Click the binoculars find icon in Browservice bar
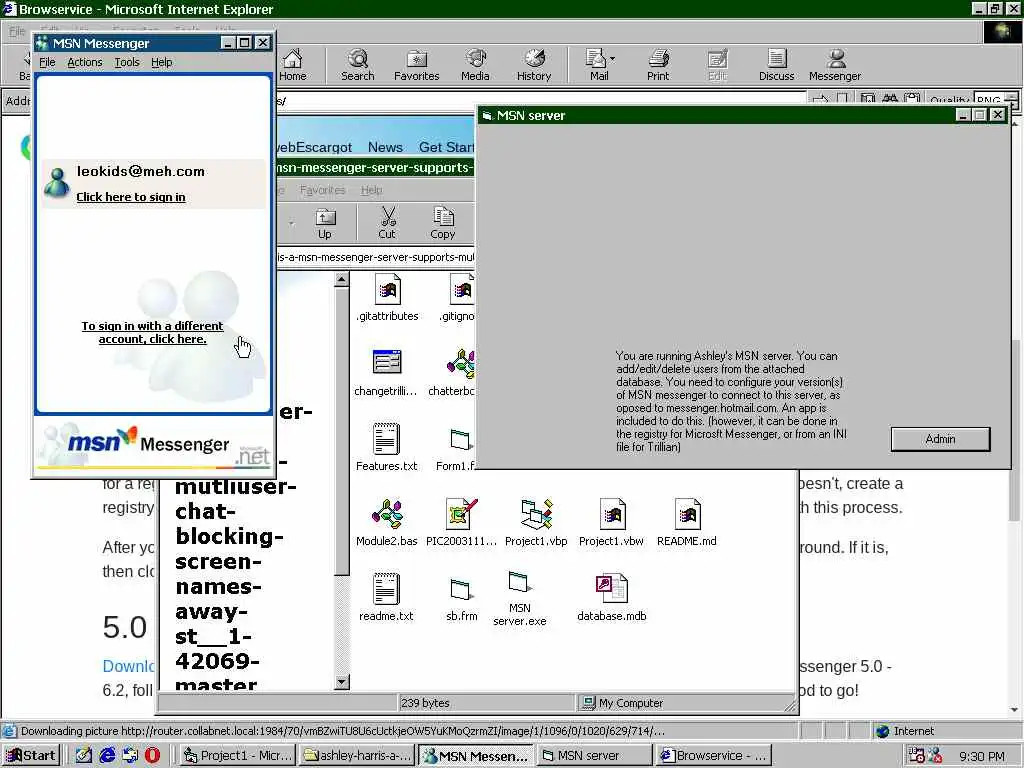The height and width of the screenshot is (768, 1024). (x=890, y=100)
